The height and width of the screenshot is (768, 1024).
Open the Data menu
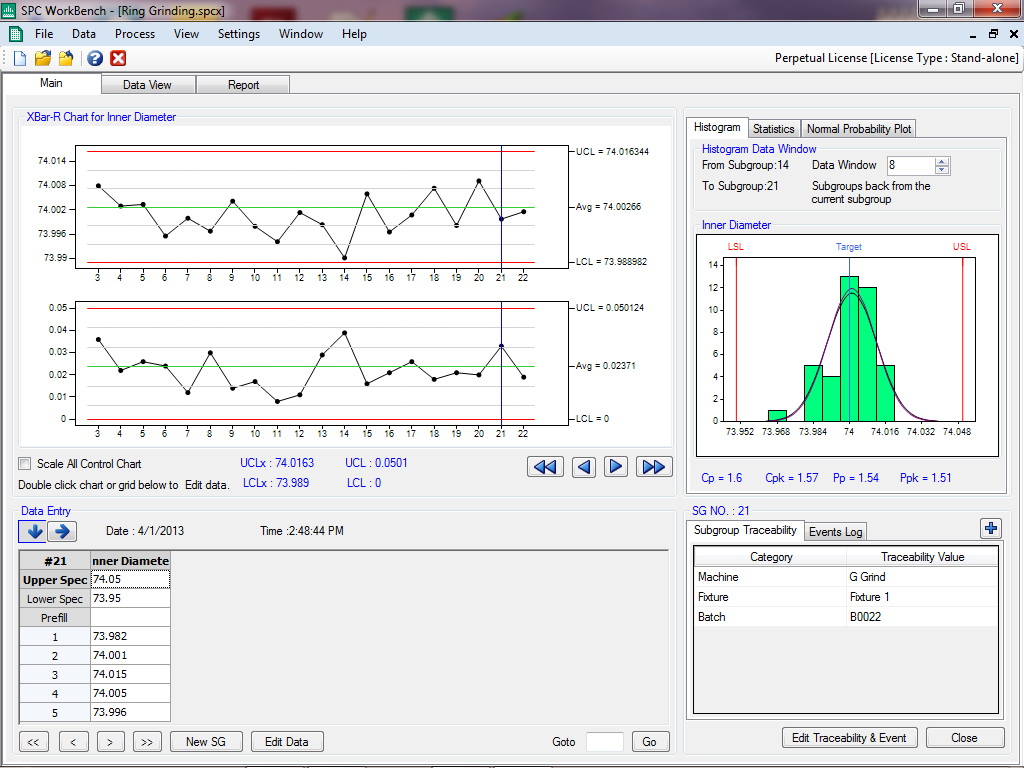(84, 34)
